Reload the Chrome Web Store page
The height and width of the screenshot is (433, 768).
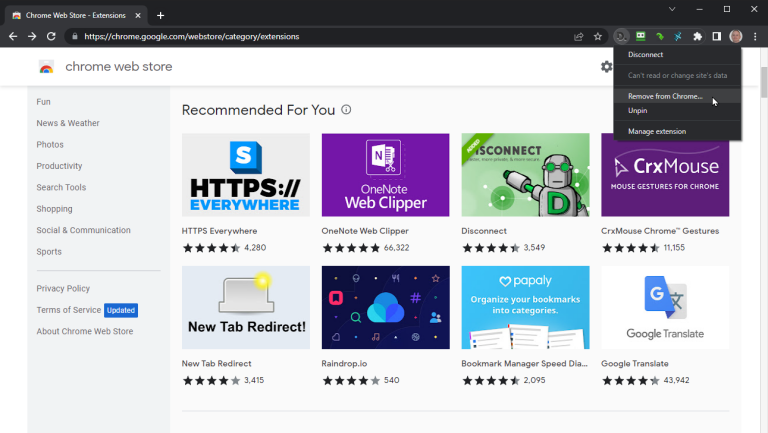tap(51, 36)
